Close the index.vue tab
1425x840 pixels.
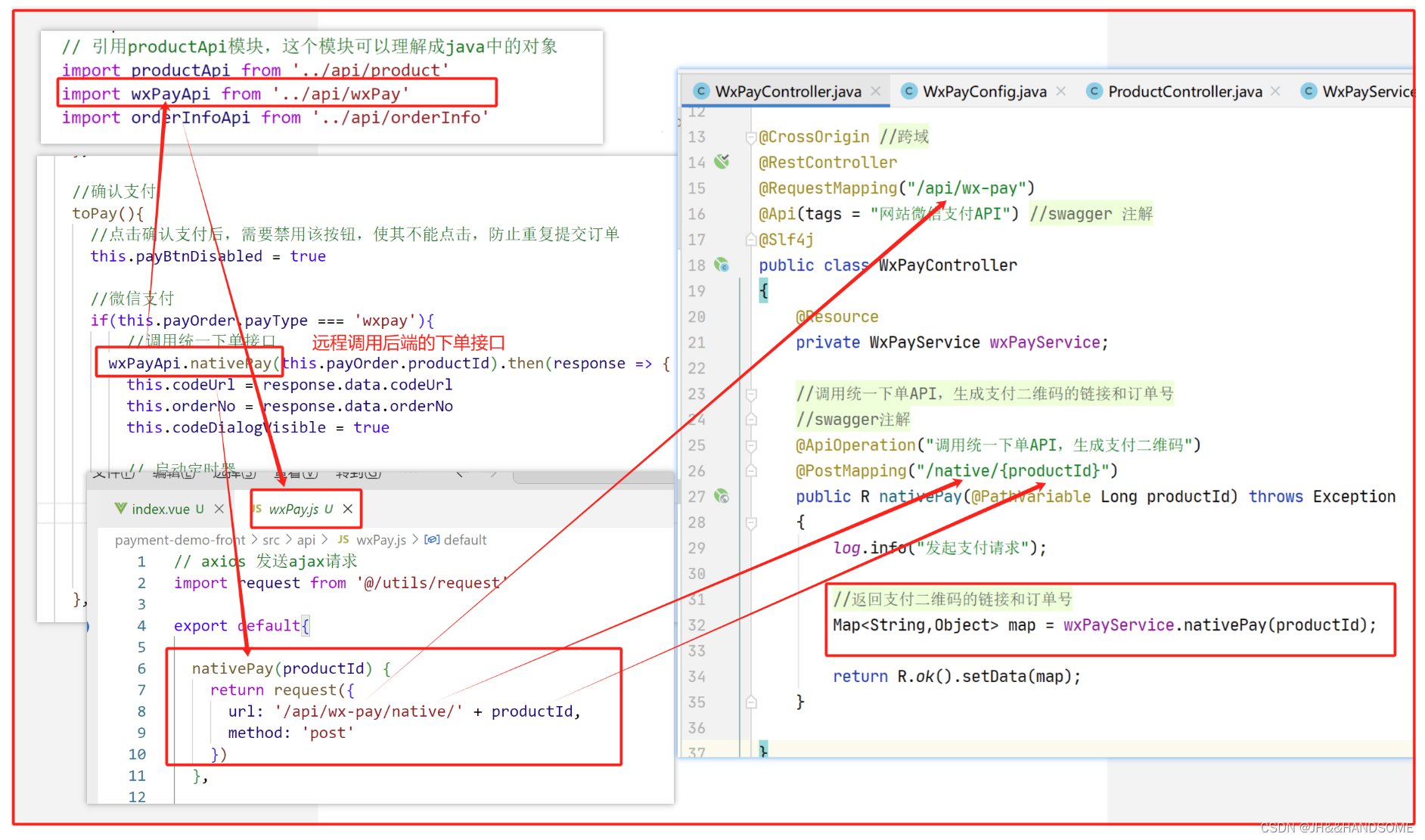point(219,509)
